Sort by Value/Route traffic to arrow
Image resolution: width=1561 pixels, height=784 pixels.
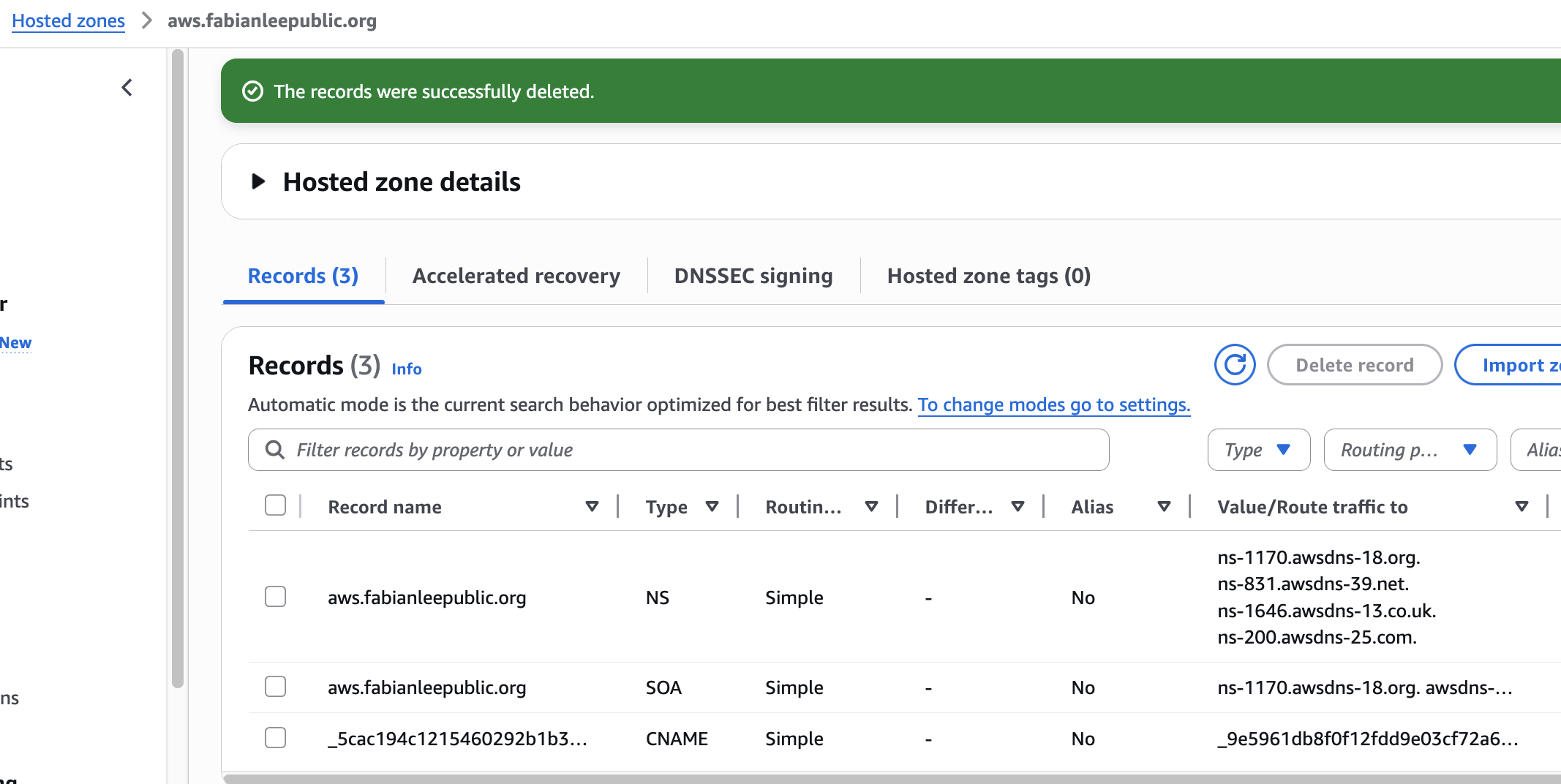click(x=1521, y=506)
